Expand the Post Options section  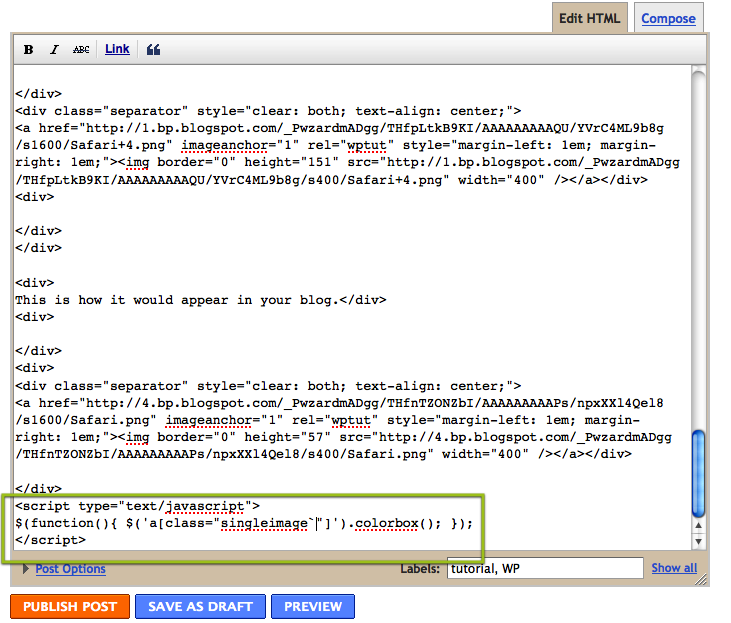(26, 568)
